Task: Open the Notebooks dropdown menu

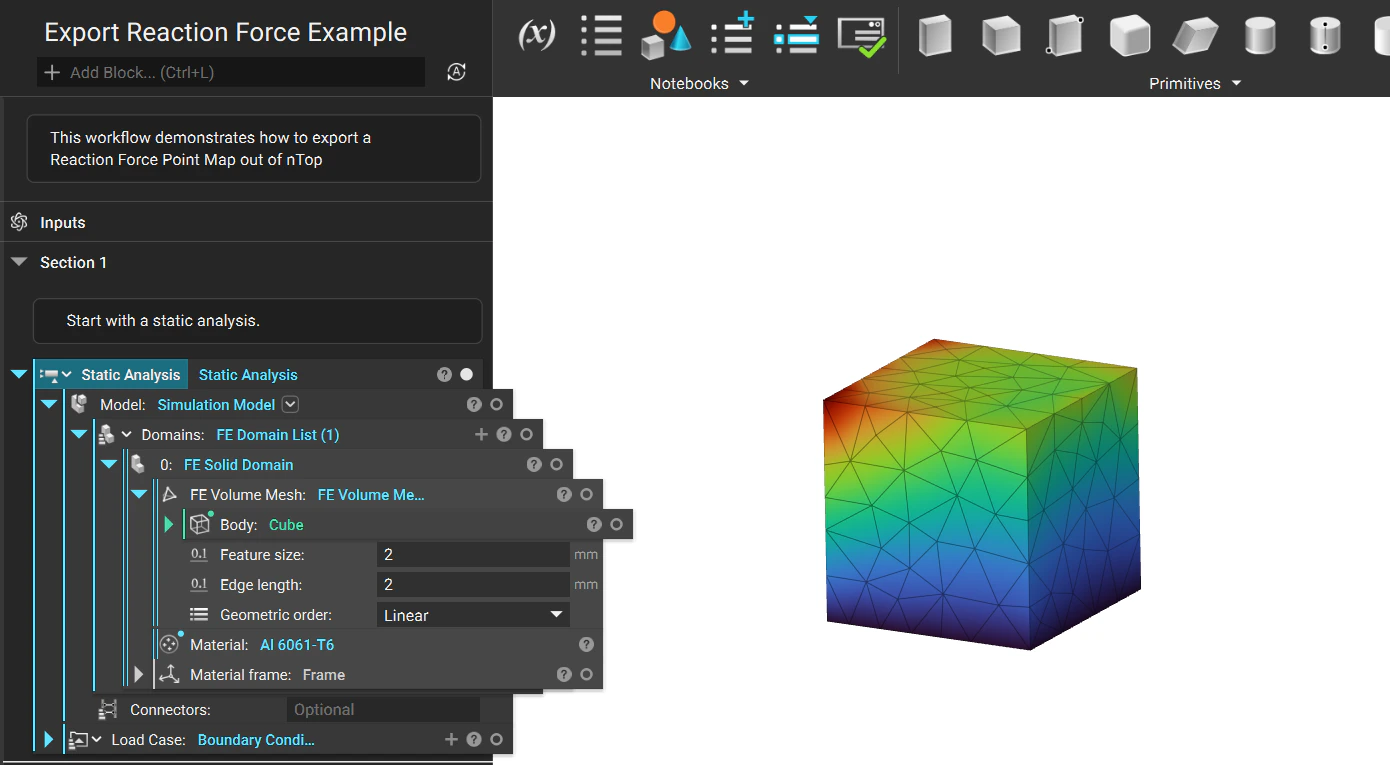Action: (699, 83)
